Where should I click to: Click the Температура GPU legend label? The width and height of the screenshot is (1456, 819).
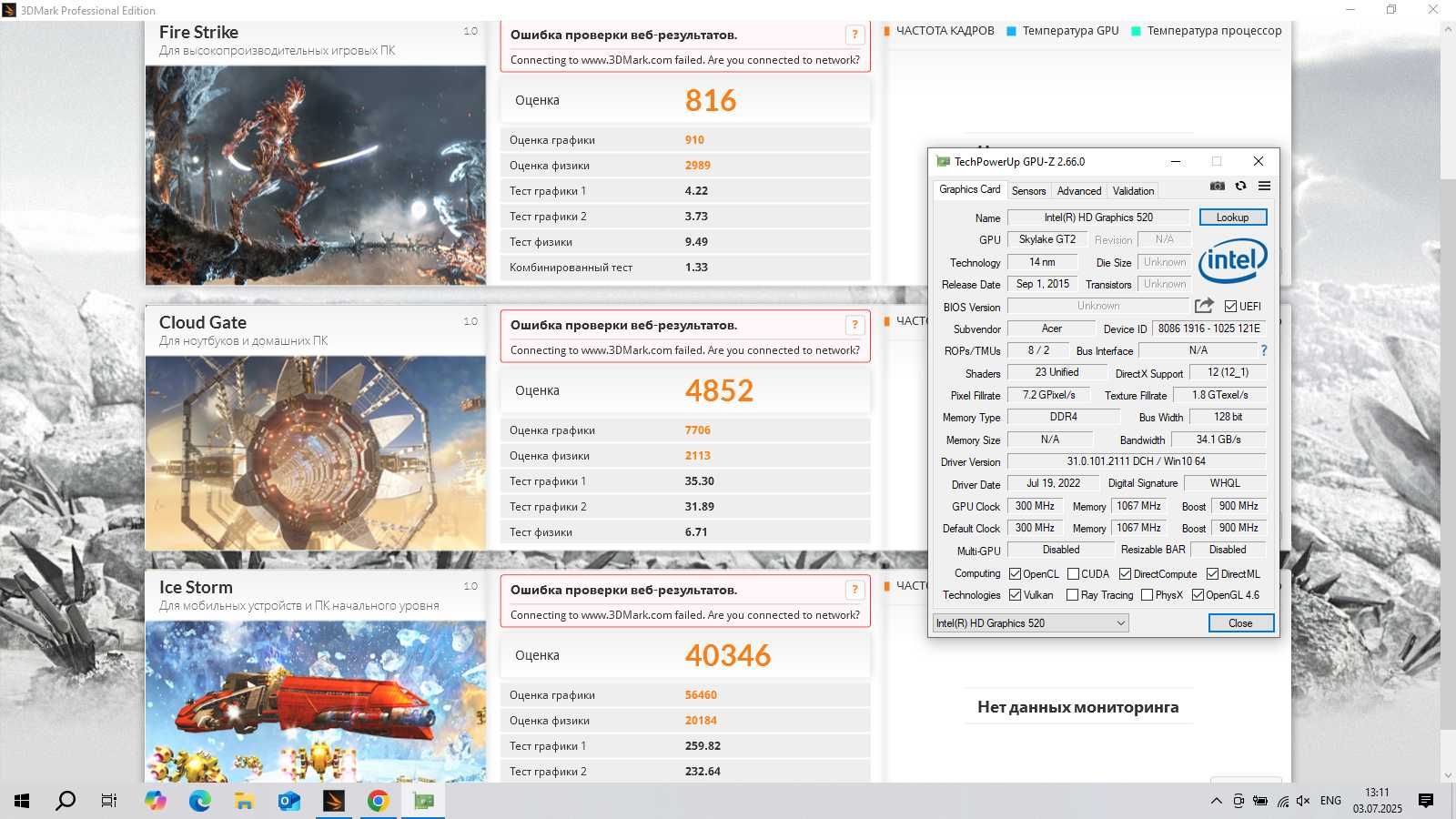coord(1070,30)
